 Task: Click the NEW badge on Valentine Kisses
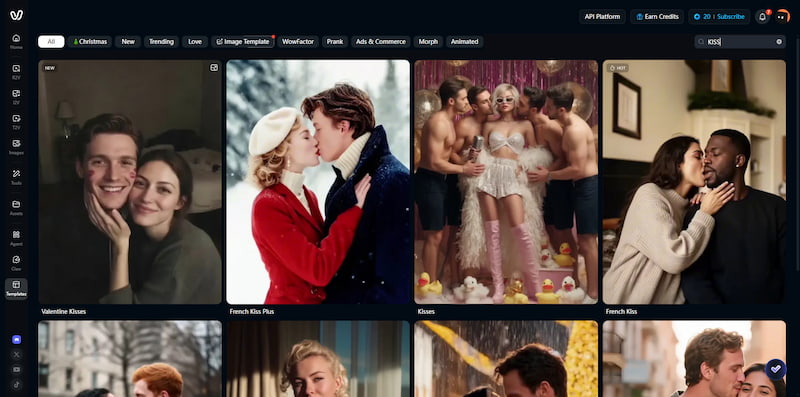tap(49, 68)
